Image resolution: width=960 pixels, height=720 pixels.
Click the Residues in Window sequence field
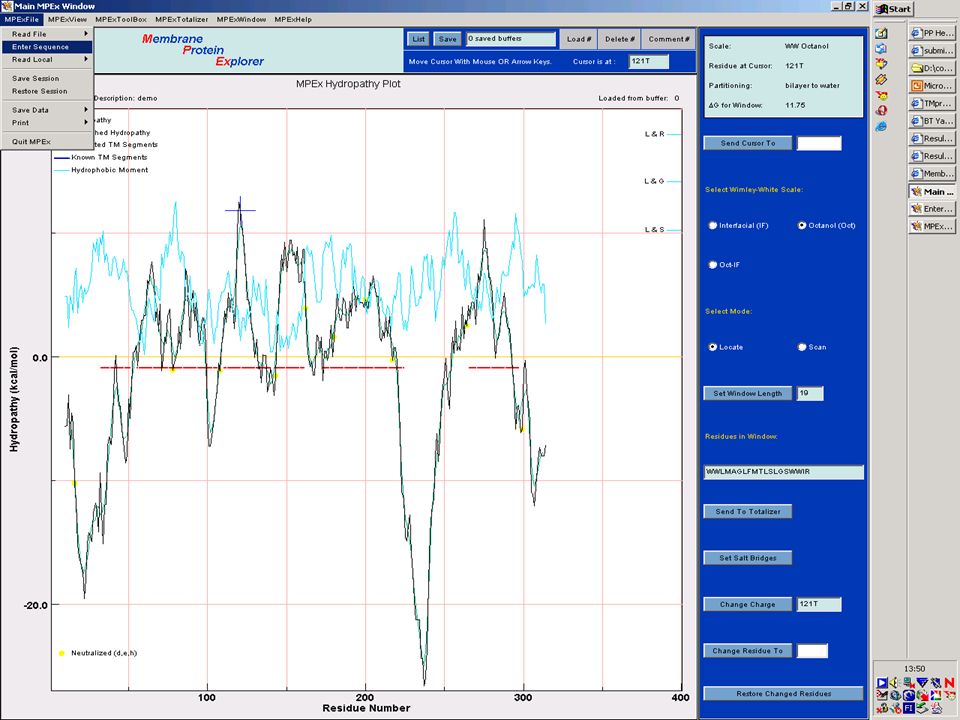point(784,472)
